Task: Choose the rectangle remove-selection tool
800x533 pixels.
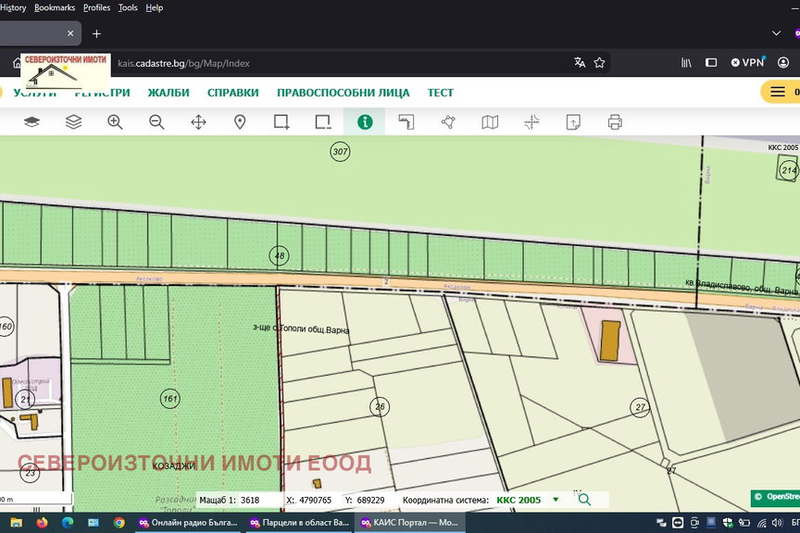Action: 323,122
